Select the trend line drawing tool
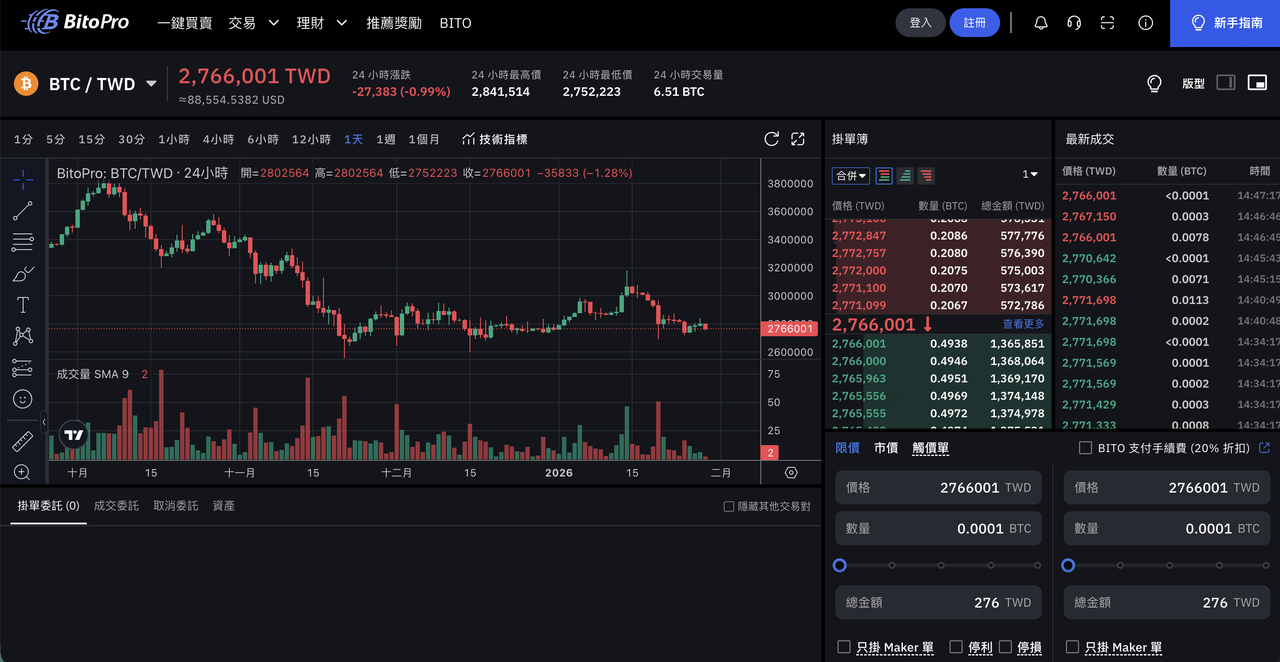Screen dimensions: 1280x662 [22, 210]
